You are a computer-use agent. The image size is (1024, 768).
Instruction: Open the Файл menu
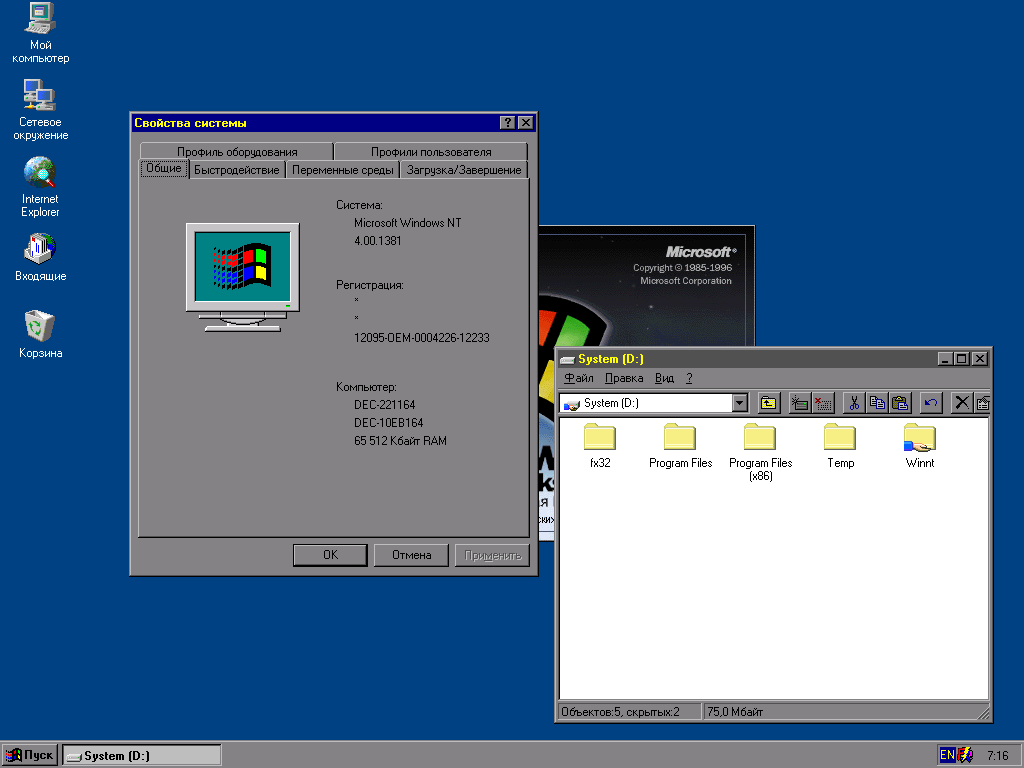(x=578, y=378)
